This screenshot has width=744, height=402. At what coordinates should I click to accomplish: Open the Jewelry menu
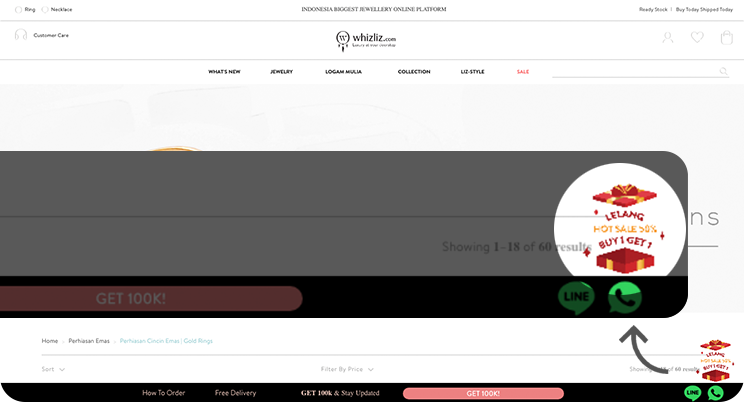coord(281,72)
